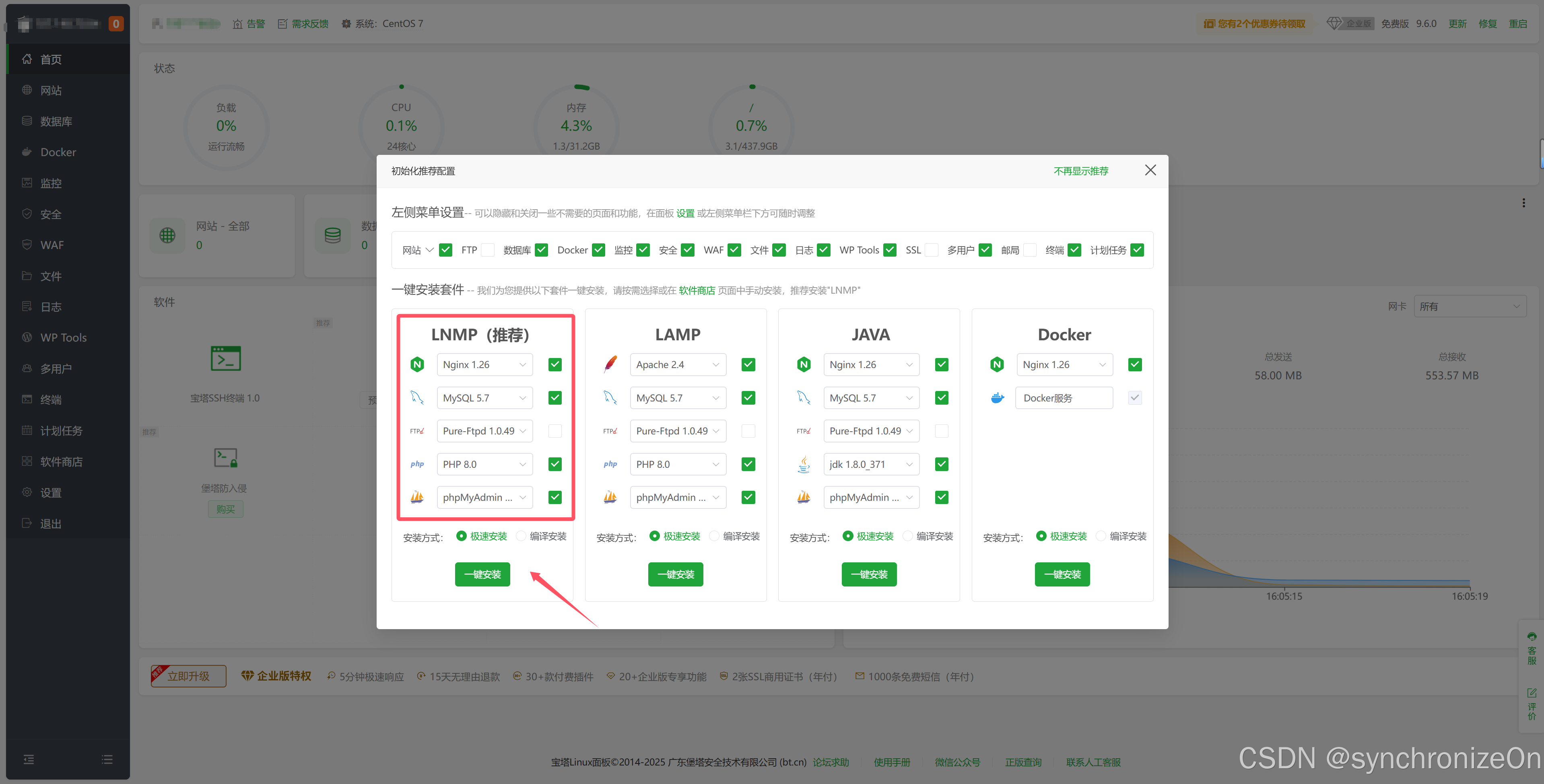The width and height of the screenshot is (1544, 784).
Task: Select compile install (编译安装) for LNMP
Action: coord(522,536)
